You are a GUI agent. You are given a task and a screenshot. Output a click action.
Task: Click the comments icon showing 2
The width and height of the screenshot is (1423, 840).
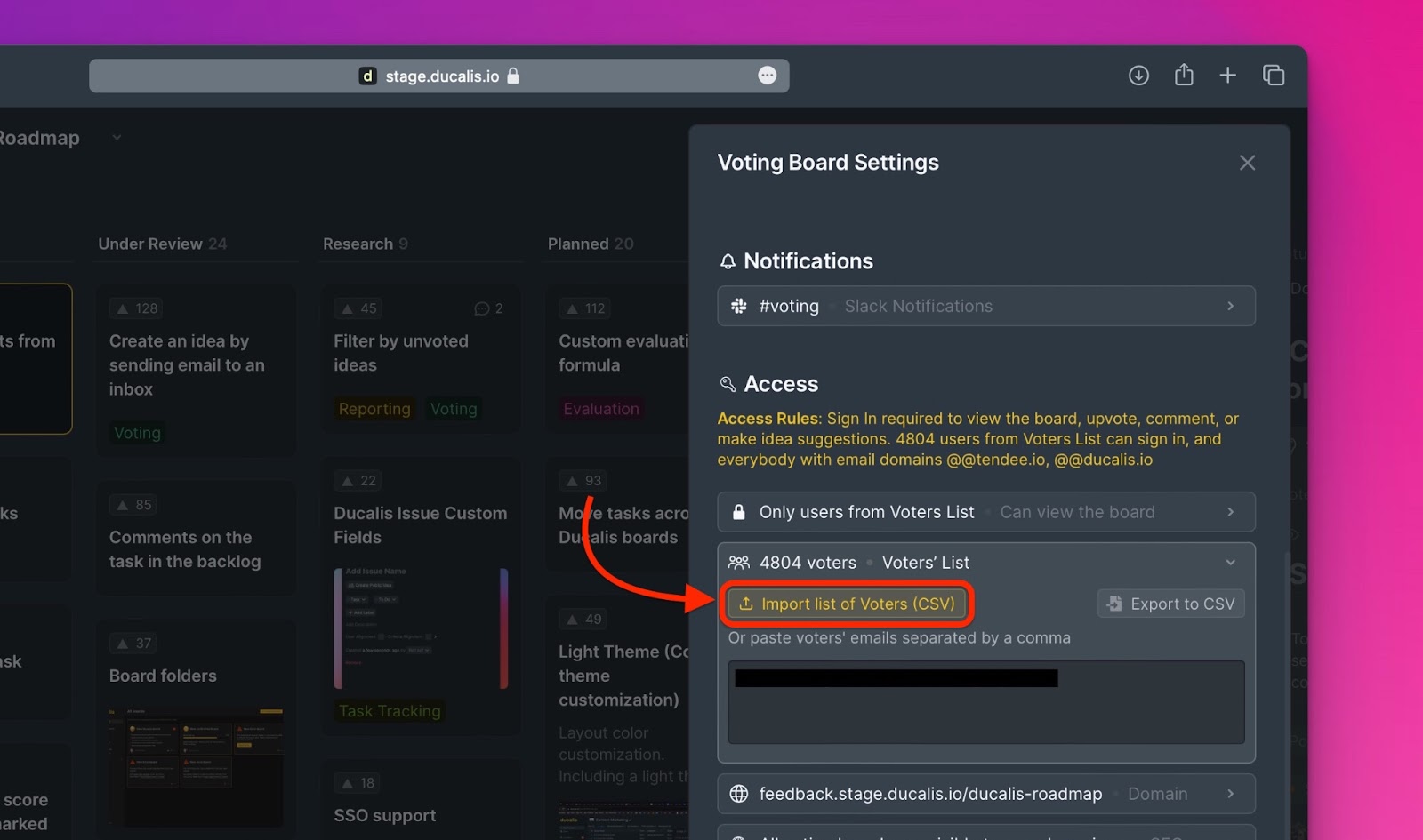pos(488,308)
